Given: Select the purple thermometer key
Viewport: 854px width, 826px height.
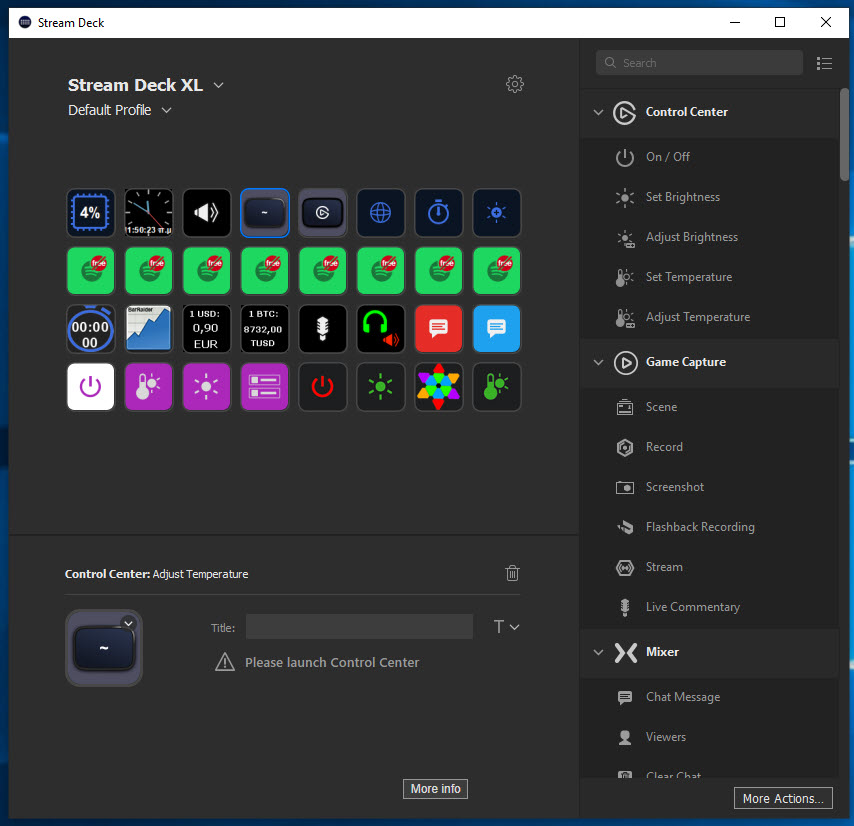Looking at the screenshot, I should tap(149, 387).
